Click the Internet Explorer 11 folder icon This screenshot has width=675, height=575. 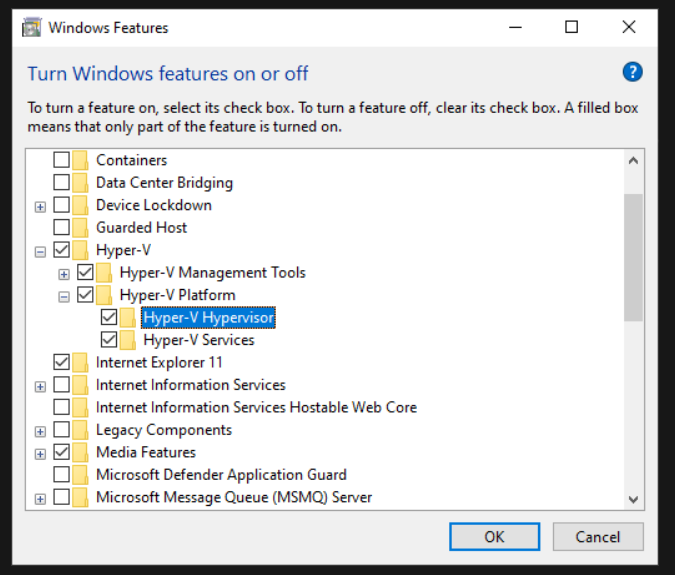(80, 362)
